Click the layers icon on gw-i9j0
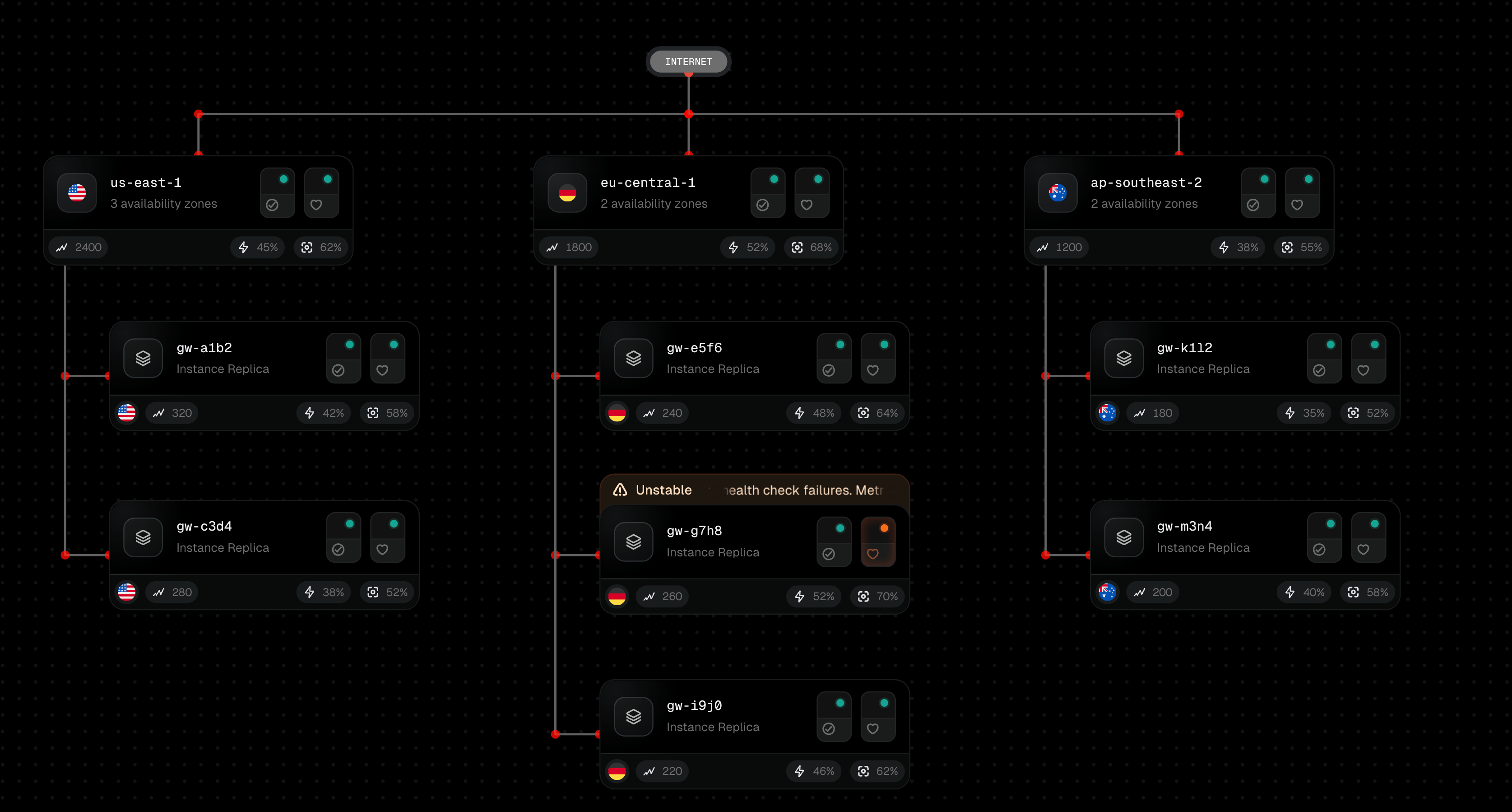1512x812 pixels. [x=633, y=716]
